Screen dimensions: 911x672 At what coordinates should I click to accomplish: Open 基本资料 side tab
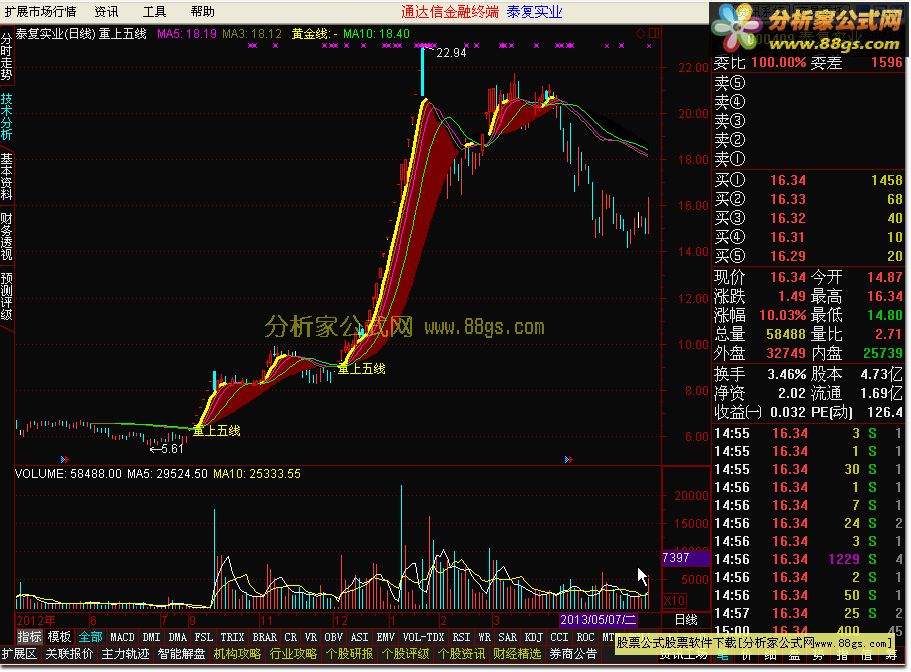coord(6,177)
